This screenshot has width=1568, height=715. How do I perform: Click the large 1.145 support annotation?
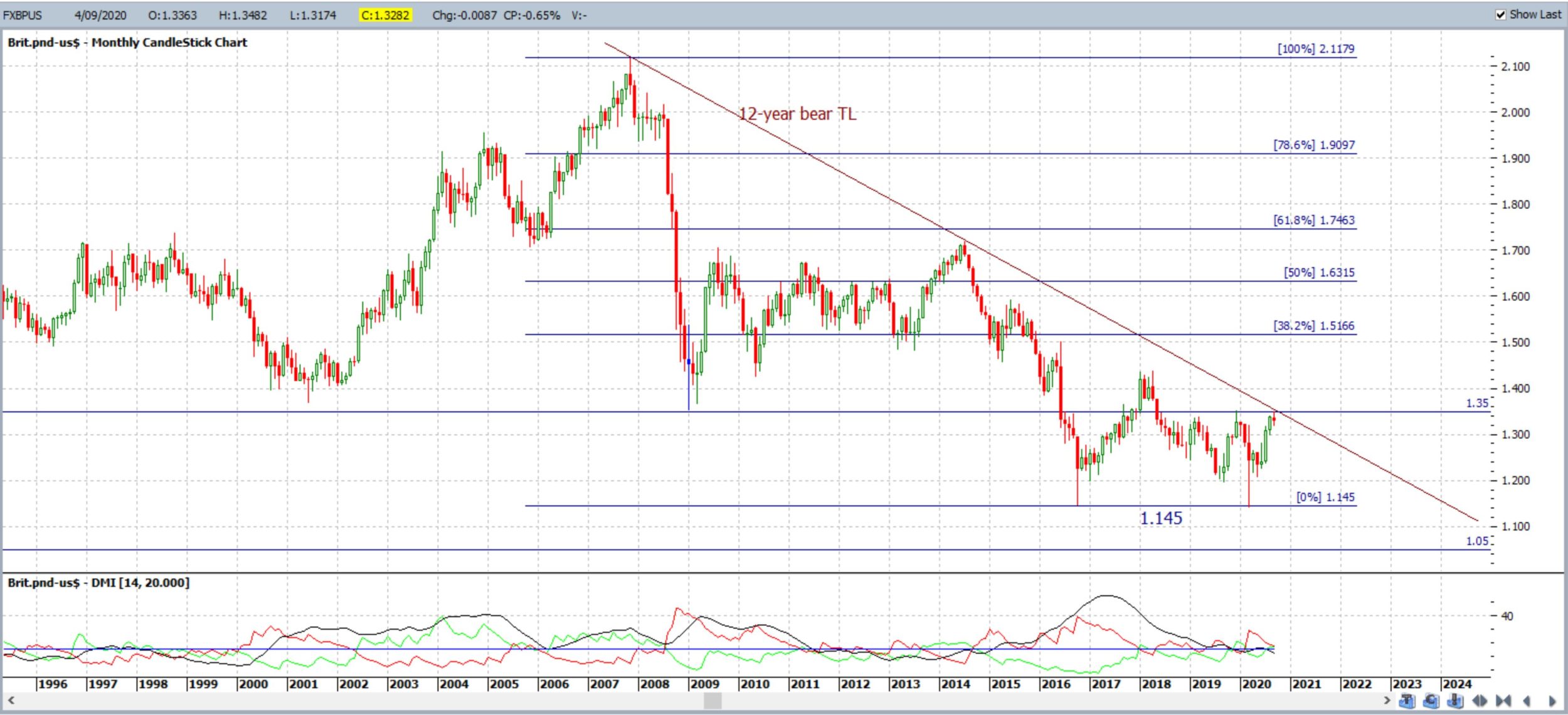click(x=1160, y=519)
